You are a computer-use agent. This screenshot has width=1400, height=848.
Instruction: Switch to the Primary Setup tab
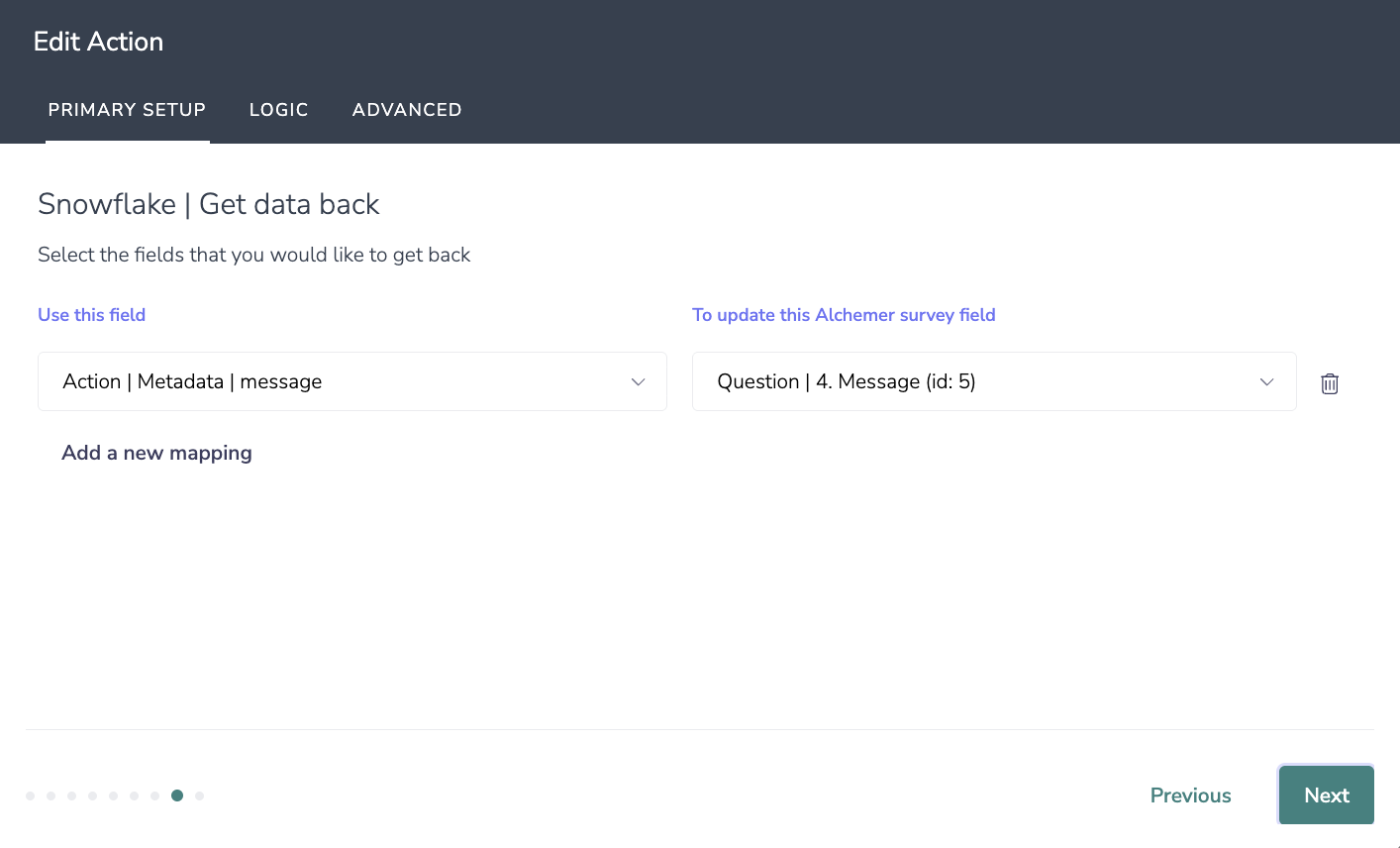(127, 110)
